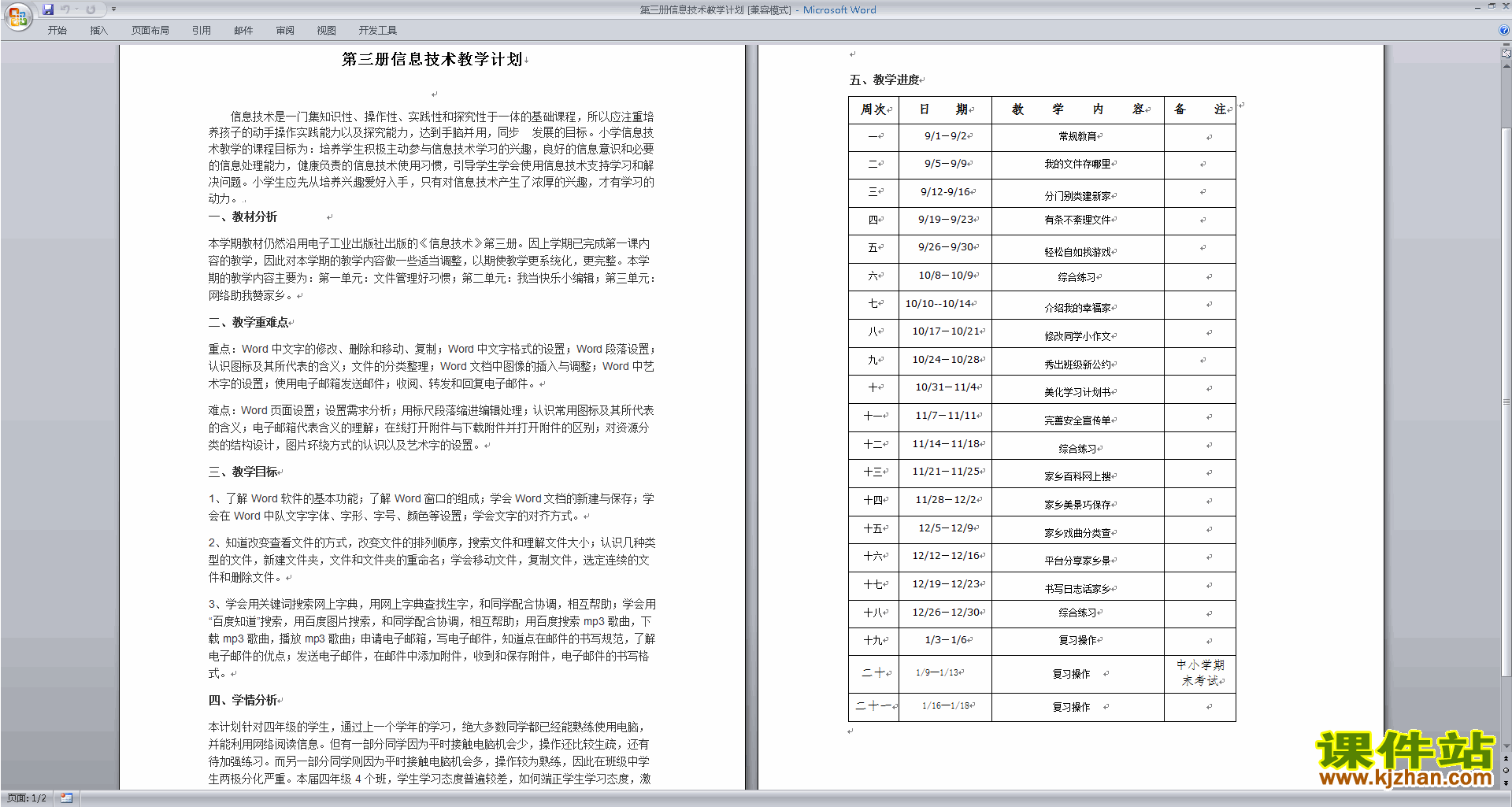Click the table header 教学内容

pyautogui.click(x=1077, y=109)
